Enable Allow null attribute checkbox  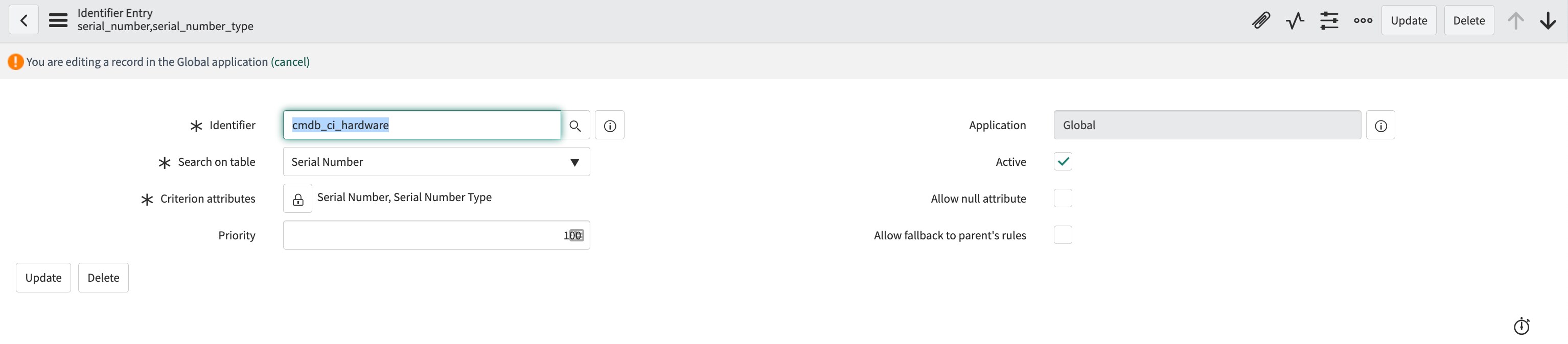click(x=1063, y=198)
